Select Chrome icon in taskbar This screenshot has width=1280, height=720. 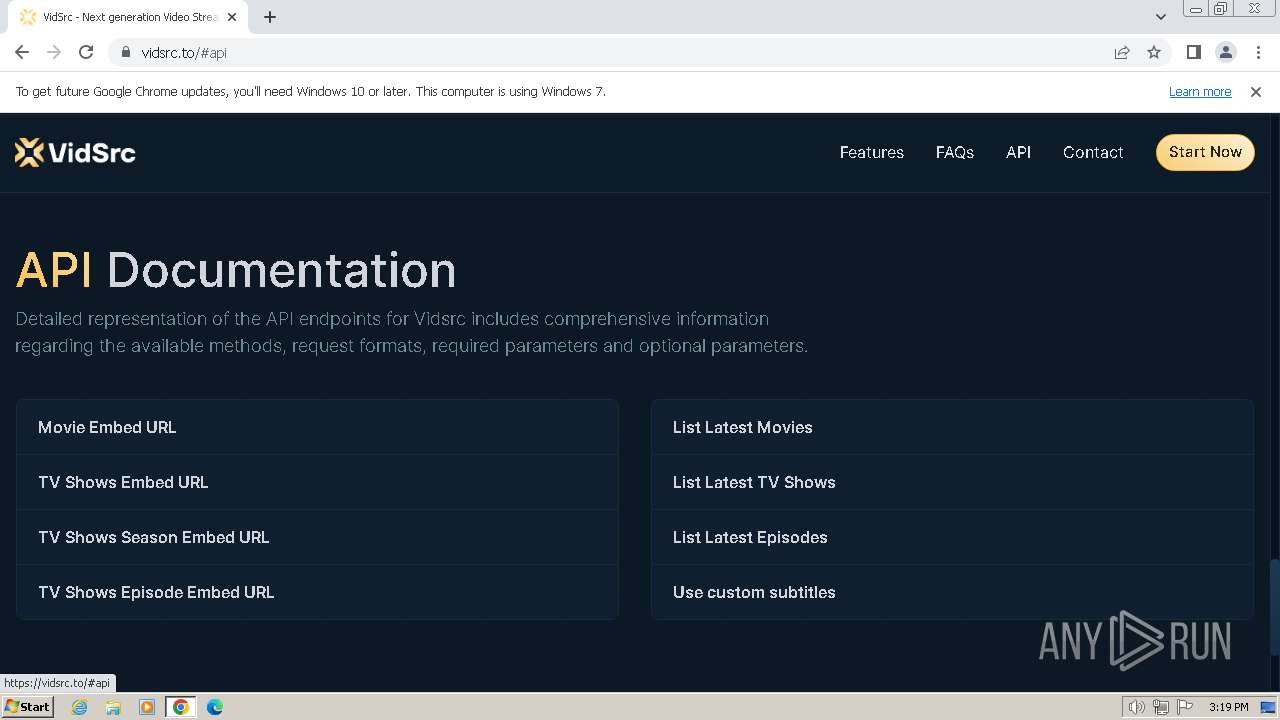coord(181,707)
